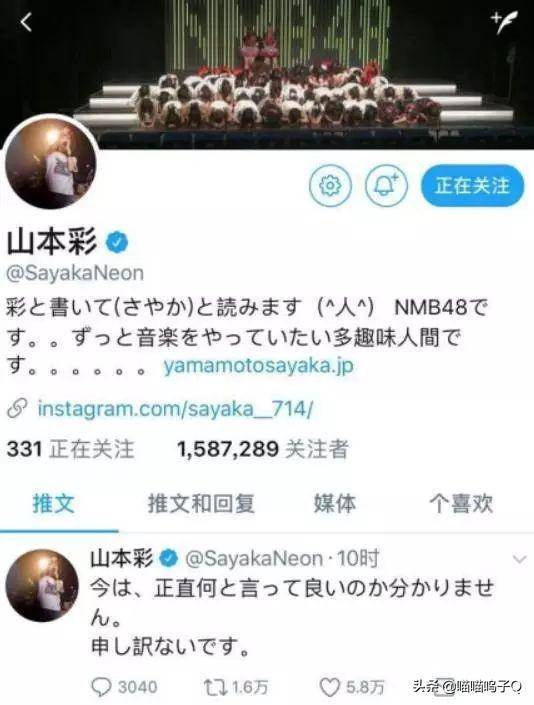The image size is (534, 705).
Task: Go back using the top-left arrow
Action: [26, 22]
